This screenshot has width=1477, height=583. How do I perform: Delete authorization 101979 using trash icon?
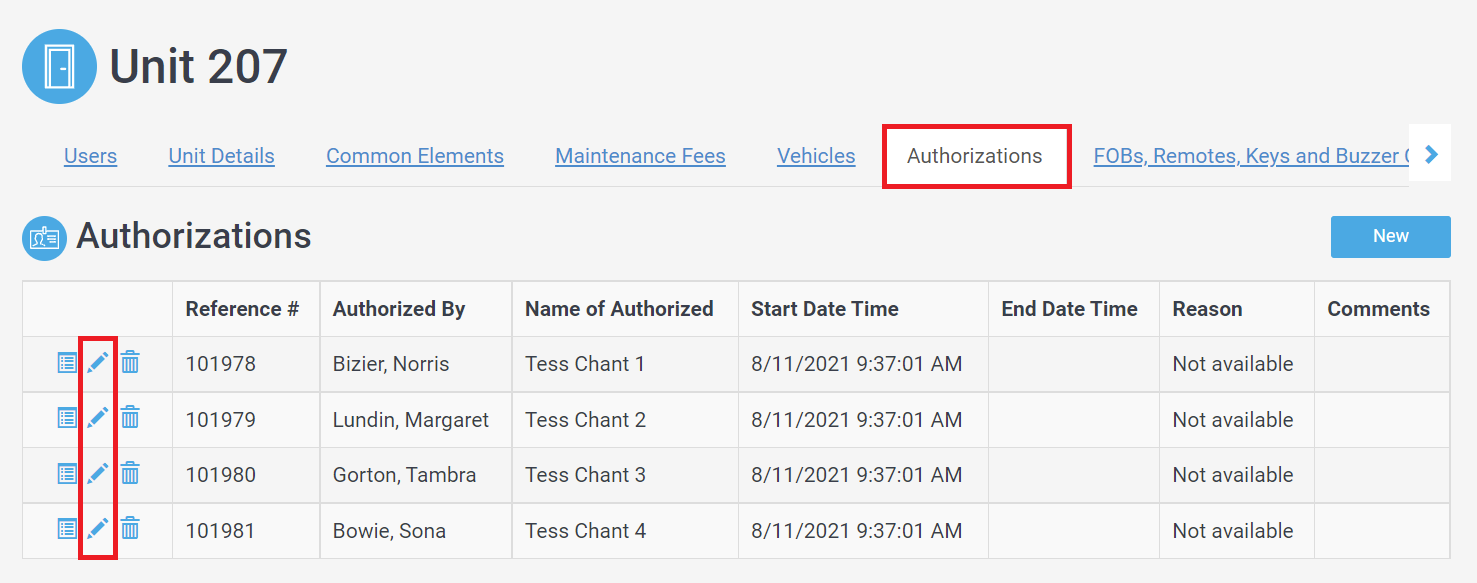coord(130,418)
